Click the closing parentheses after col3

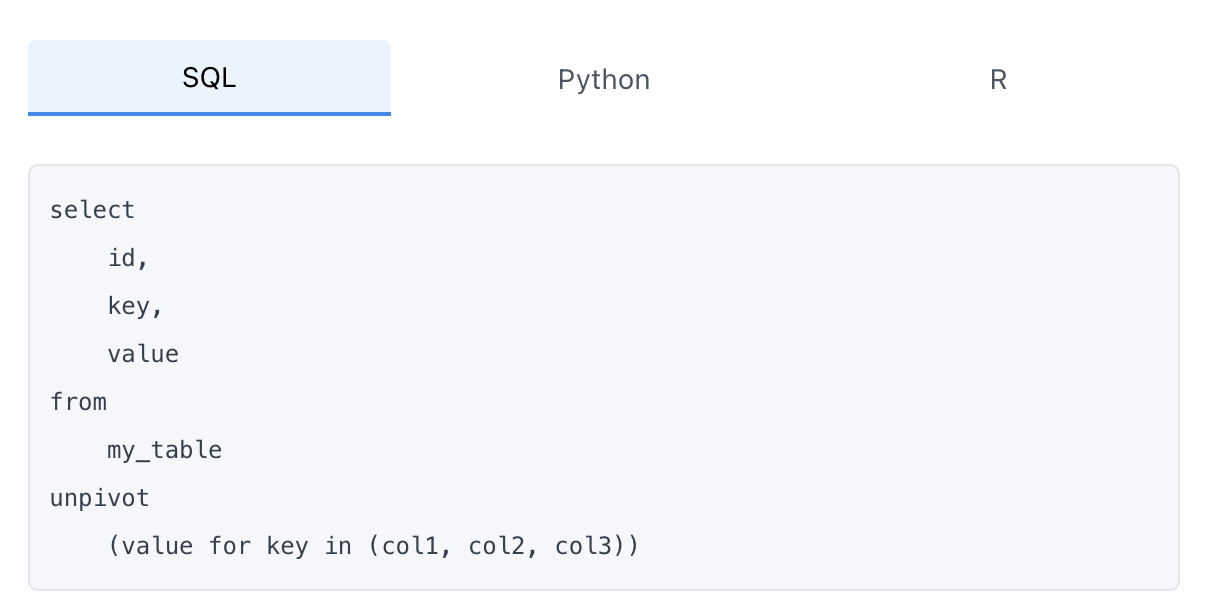point(625,546)
